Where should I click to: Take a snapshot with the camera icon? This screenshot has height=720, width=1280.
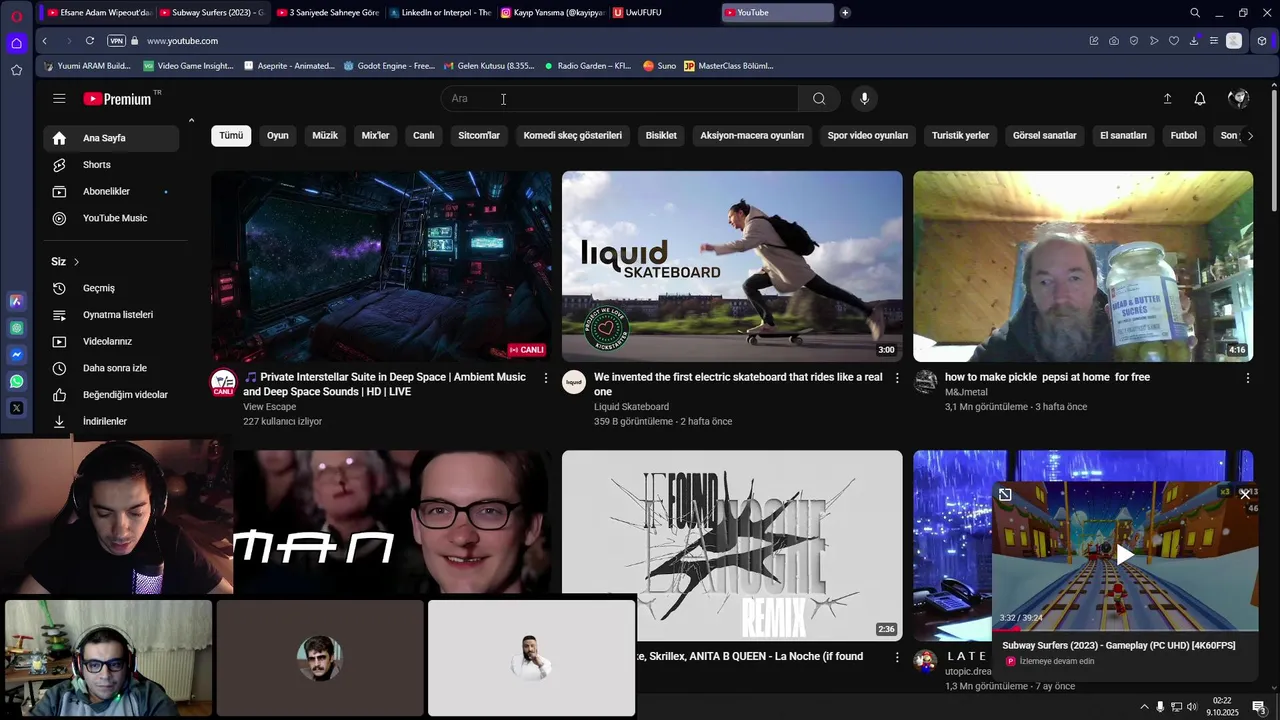click(x=1114, y=41)
